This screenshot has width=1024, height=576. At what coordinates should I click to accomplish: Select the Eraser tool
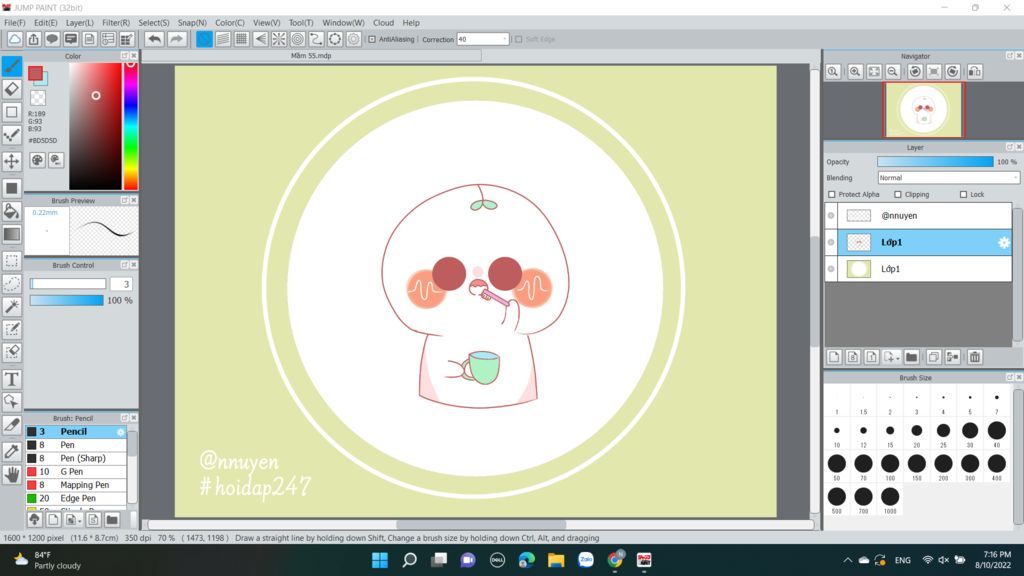[x=12, y=89]
